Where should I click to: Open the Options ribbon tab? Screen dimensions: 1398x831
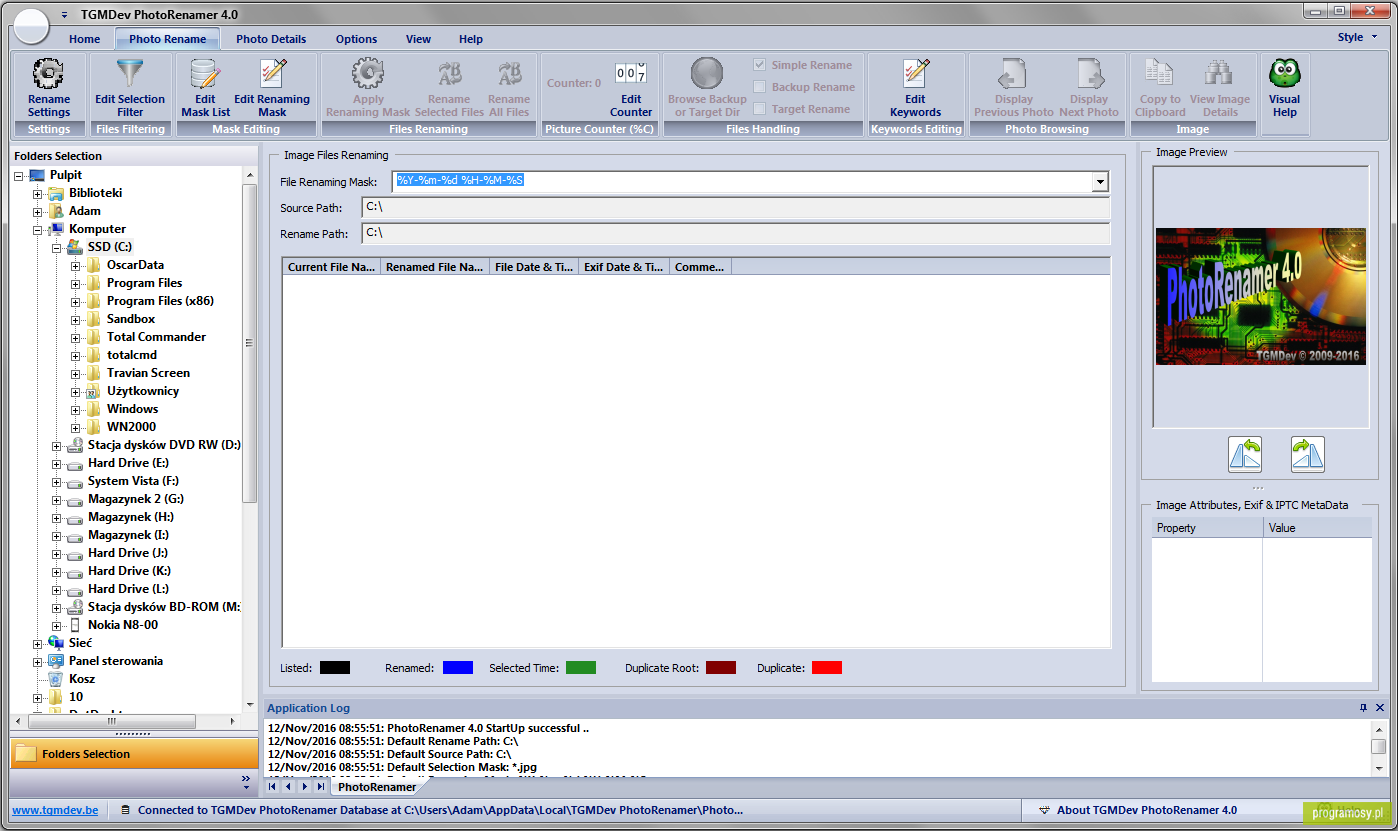356,39
